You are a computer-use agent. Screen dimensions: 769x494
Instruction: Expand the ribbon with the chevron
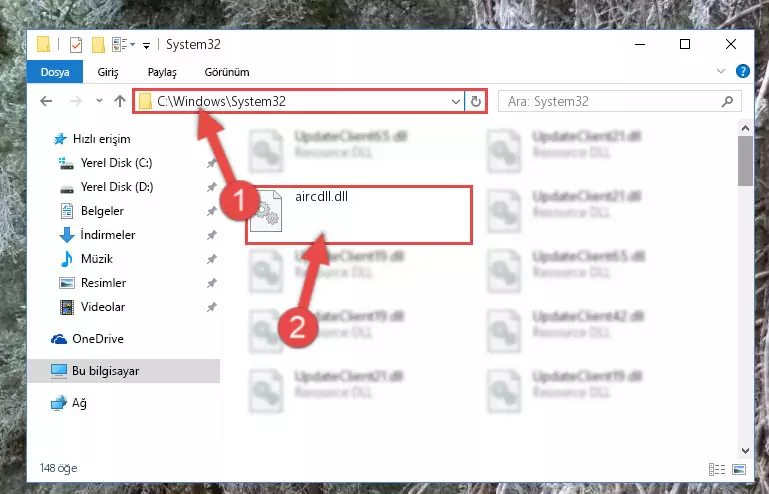(720, 71)
